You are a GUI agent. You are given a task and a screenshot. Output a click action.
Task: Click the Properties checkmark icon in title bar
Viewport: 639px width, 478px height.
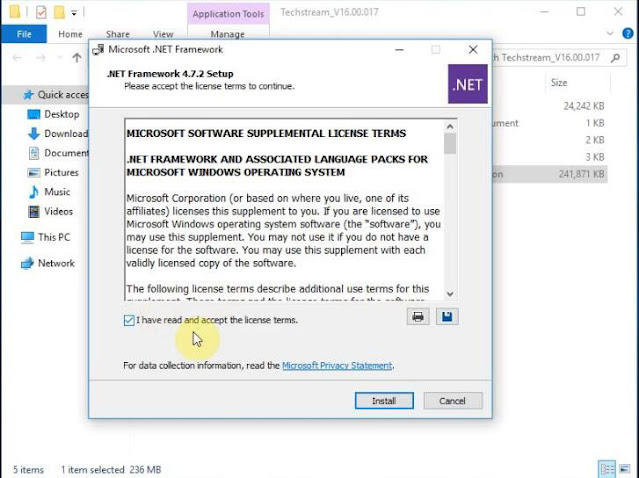pyautogui.click(x=41, y=12)
